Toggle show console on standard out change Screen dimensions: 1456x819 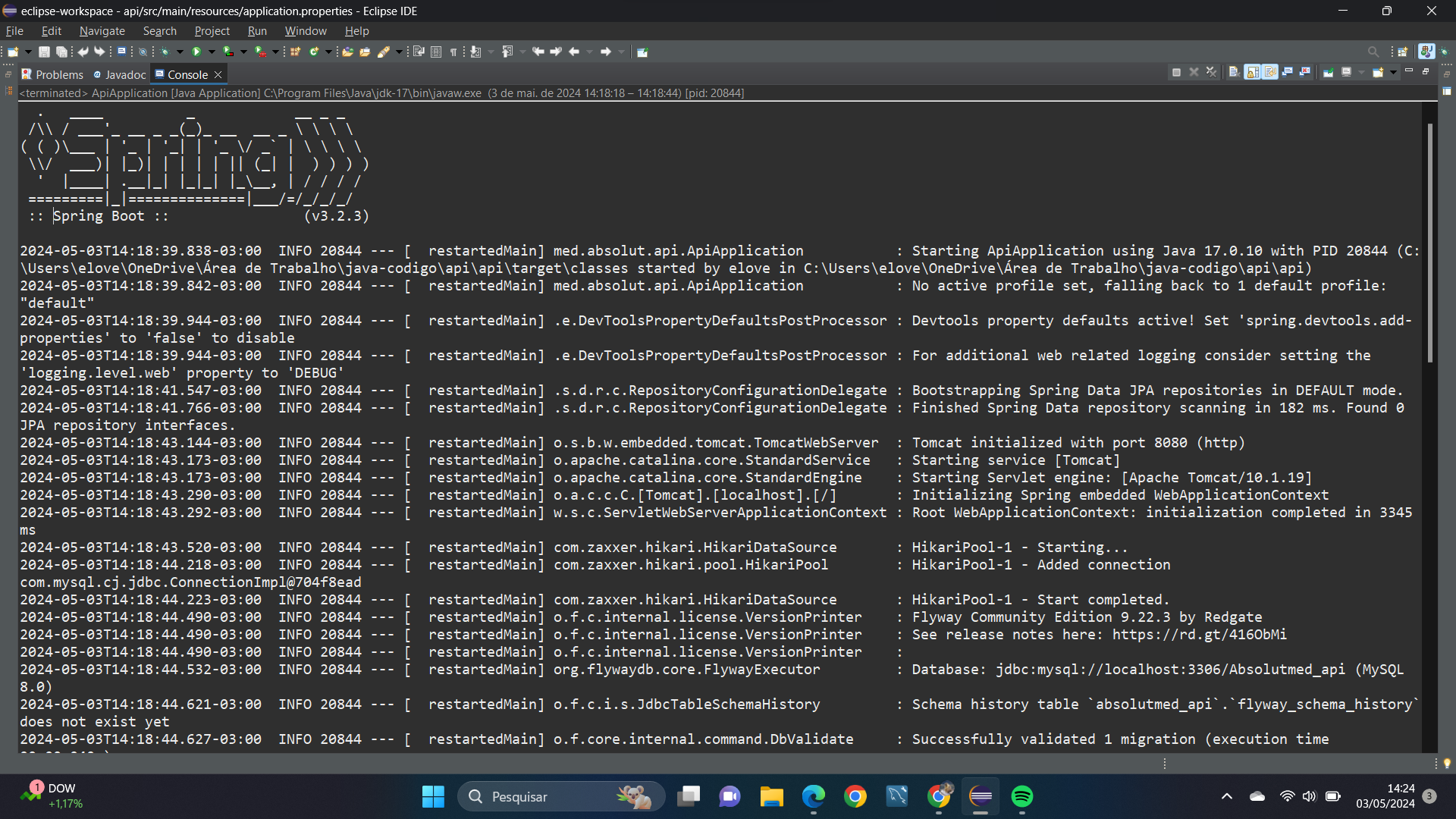[1287, 72]
